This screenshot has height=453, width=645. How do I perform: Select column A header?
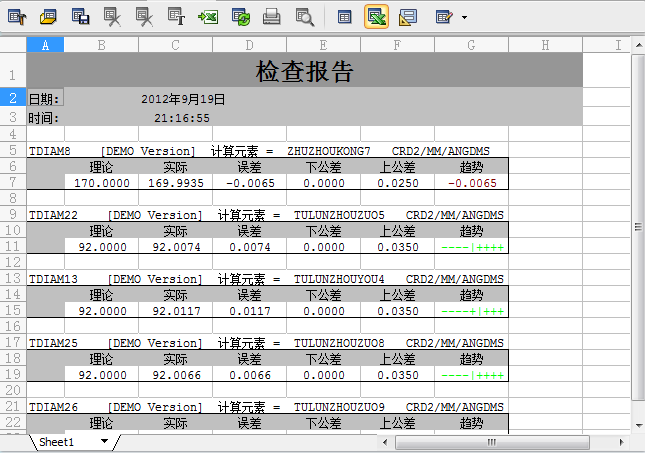45,44
